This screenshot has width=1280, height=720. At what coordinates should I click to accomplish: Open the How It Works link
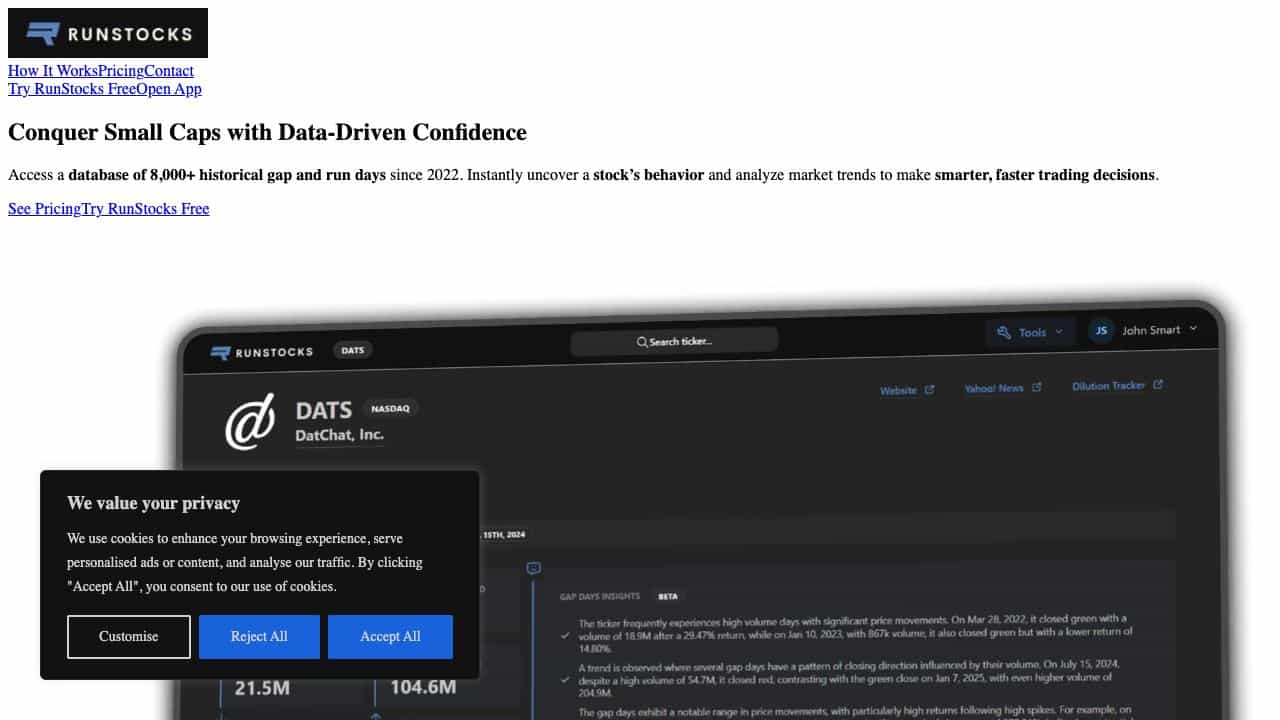point(53,70)
